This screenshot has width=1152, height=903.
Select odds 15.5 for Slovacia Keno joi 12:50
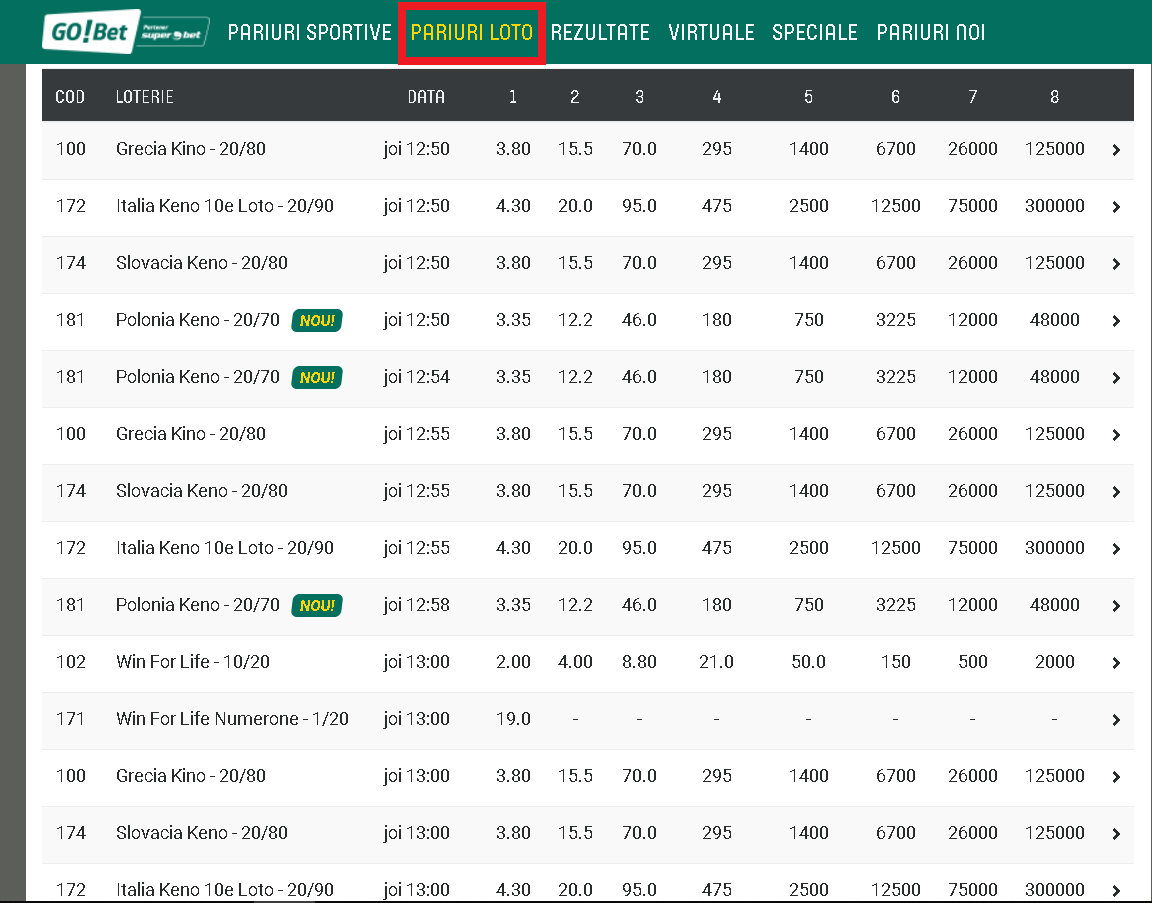tap(575, 263)
